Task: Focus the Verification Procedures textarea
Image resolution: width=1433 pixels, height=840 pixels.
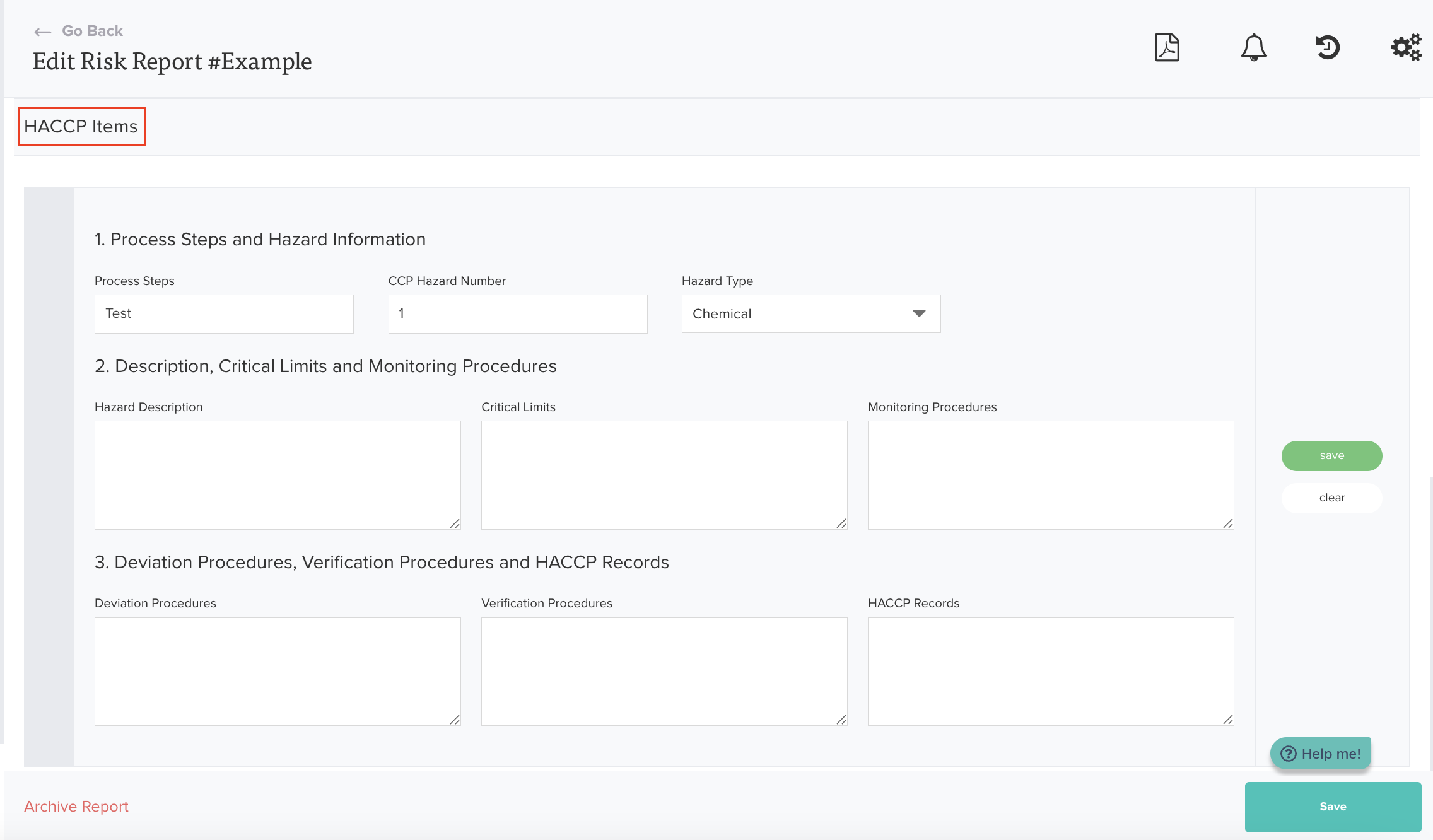Action: click(x=664, y=671)
